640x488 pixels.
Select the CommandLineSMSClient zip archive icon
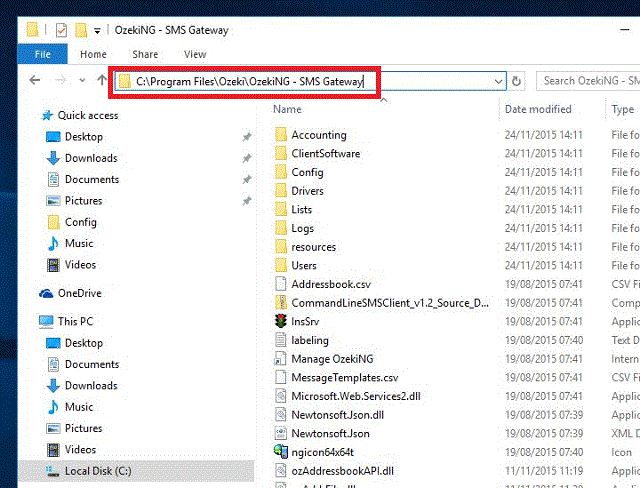click(x=281, y=302)
